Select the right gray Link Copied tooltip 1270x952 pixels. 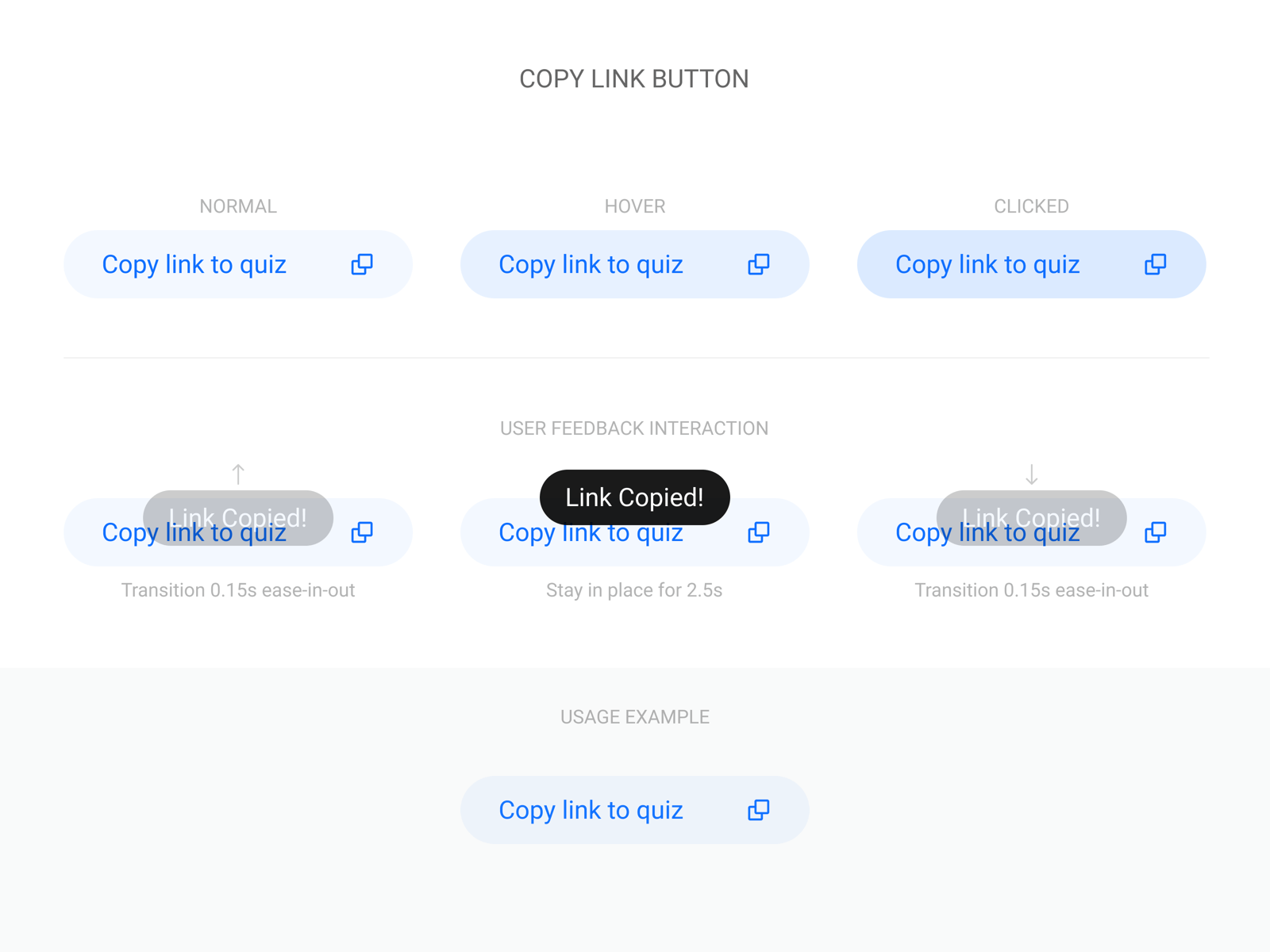1032,517
